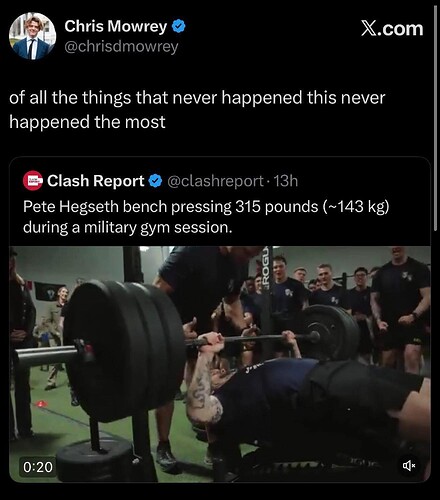
Task: Click the vertical scrollbar on the right edge
Action: (435, 118)
